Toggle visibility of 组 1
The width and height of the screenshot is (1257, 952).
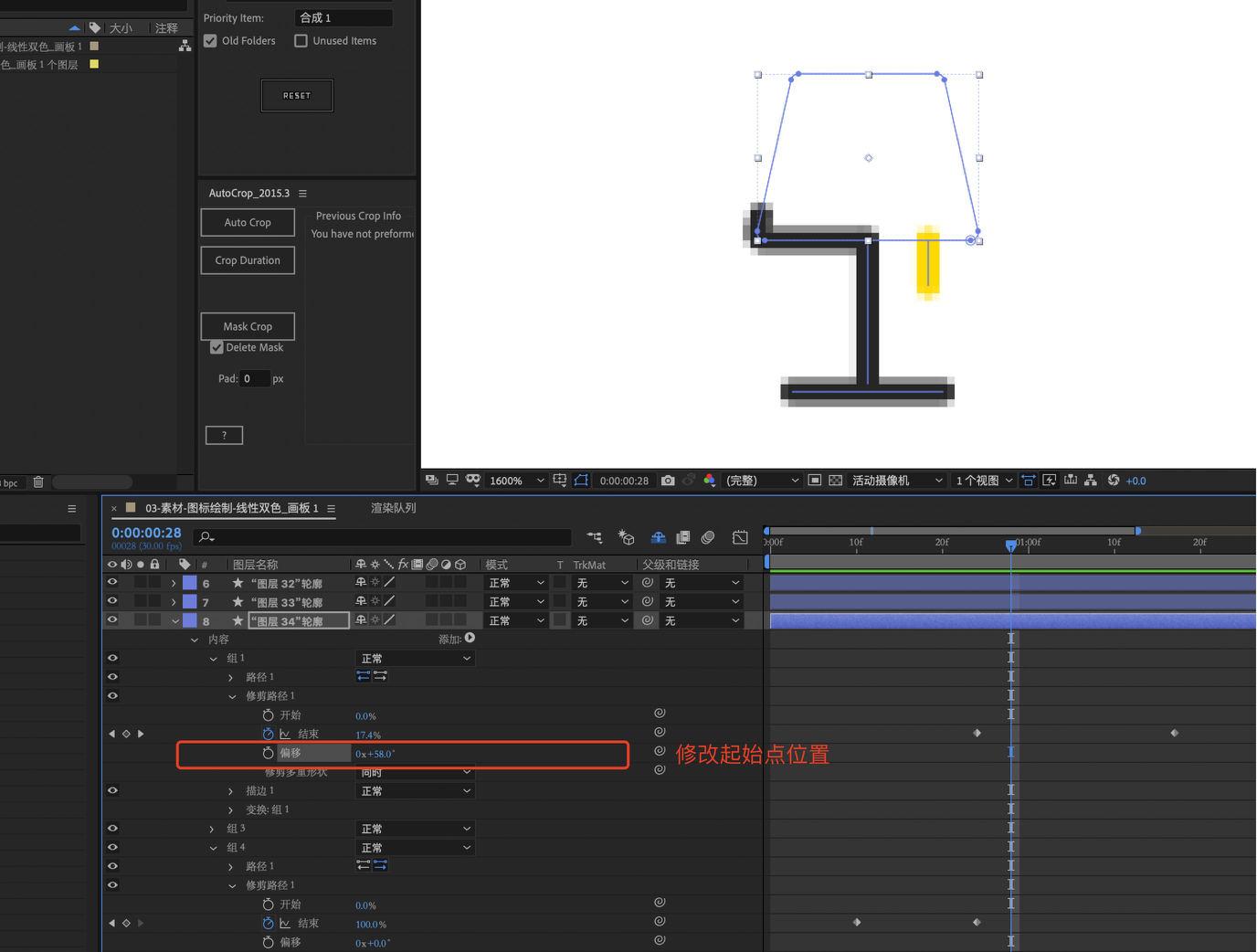(112, 658)
